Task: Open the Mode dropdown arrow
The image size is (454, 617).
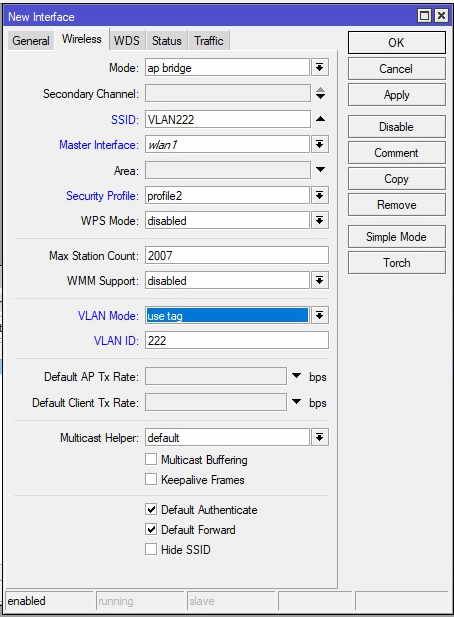Action: (x=319, y=68)
